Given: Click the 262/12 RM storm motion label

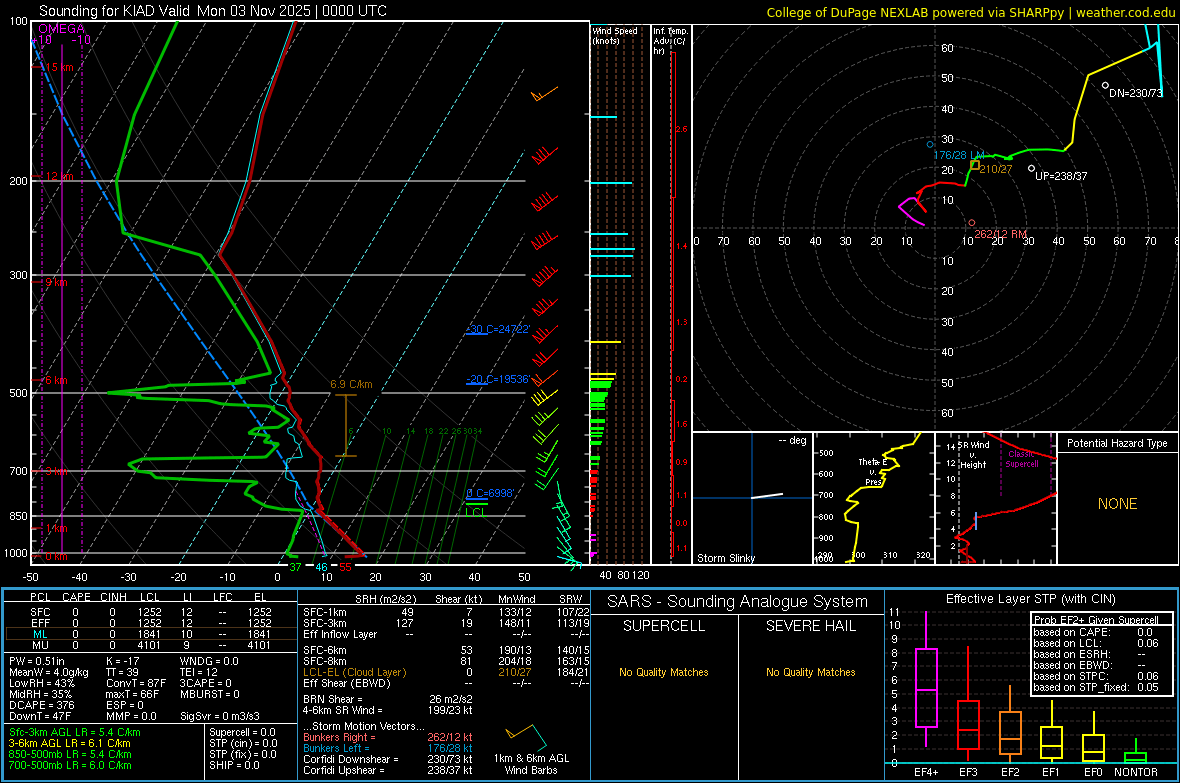Looking at the screenshot, I should point(1001,234).
